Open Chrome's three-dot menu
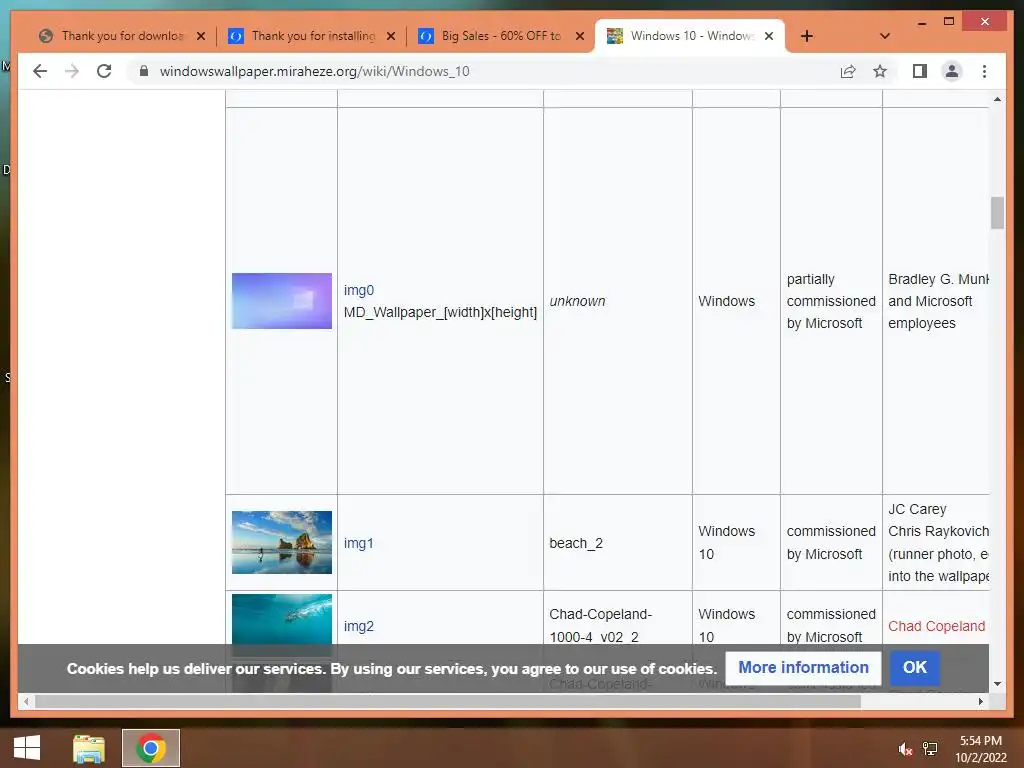The image size is (1024, 768). (984, 71)
